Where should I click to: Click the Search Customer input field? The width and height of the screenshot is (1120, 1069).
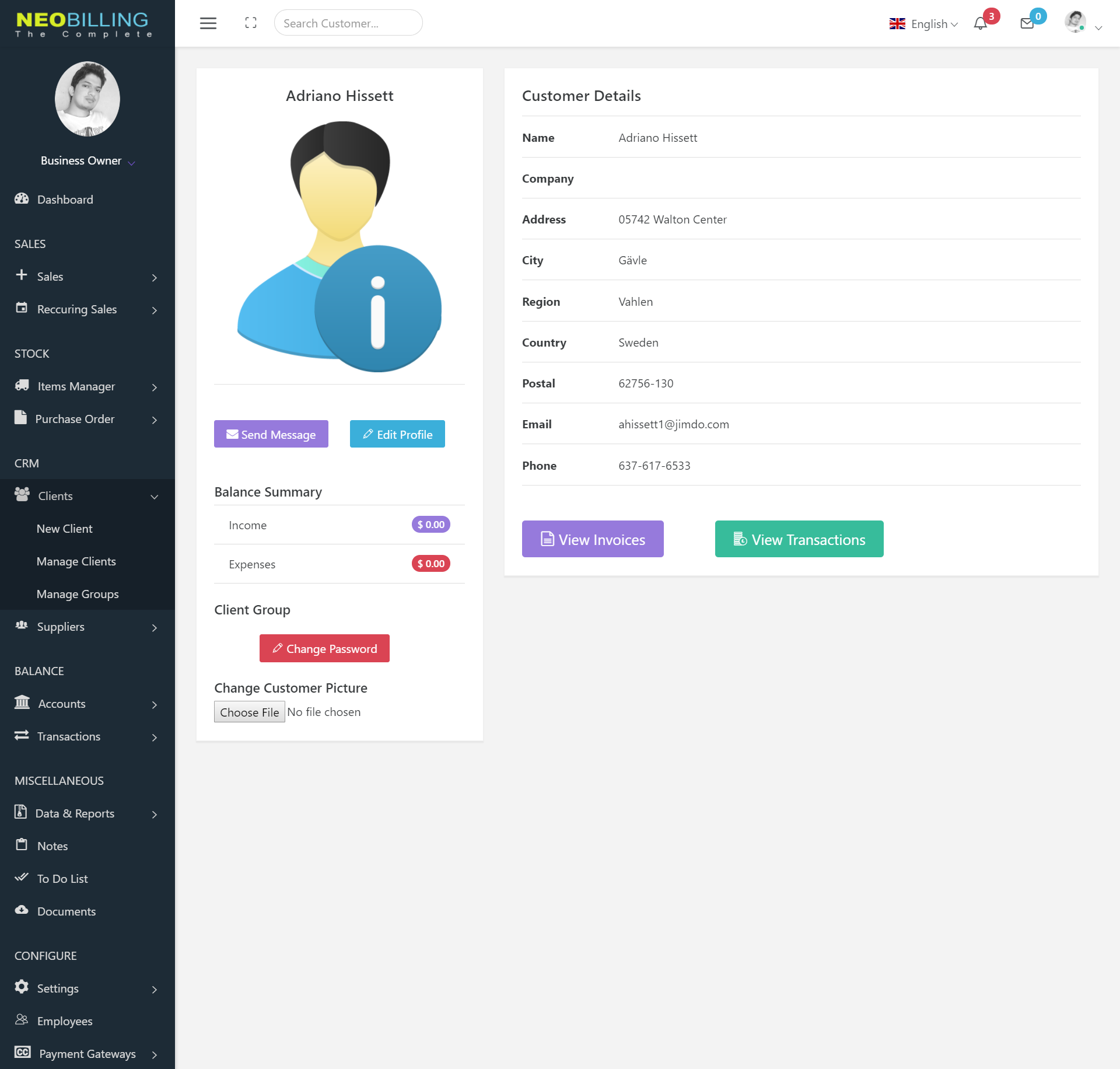pos(348,23)
